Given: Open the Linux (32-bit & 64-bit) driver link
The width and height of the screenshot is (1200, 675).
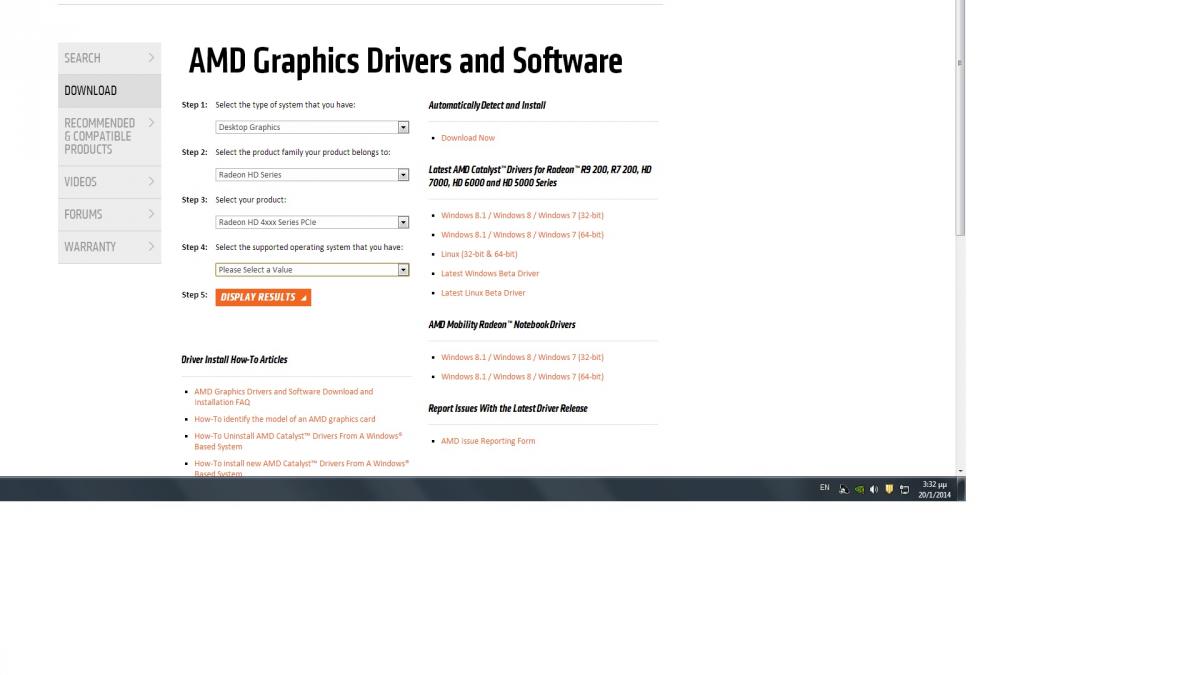Looking at the screenshot, I should click(x=479, y=254).
